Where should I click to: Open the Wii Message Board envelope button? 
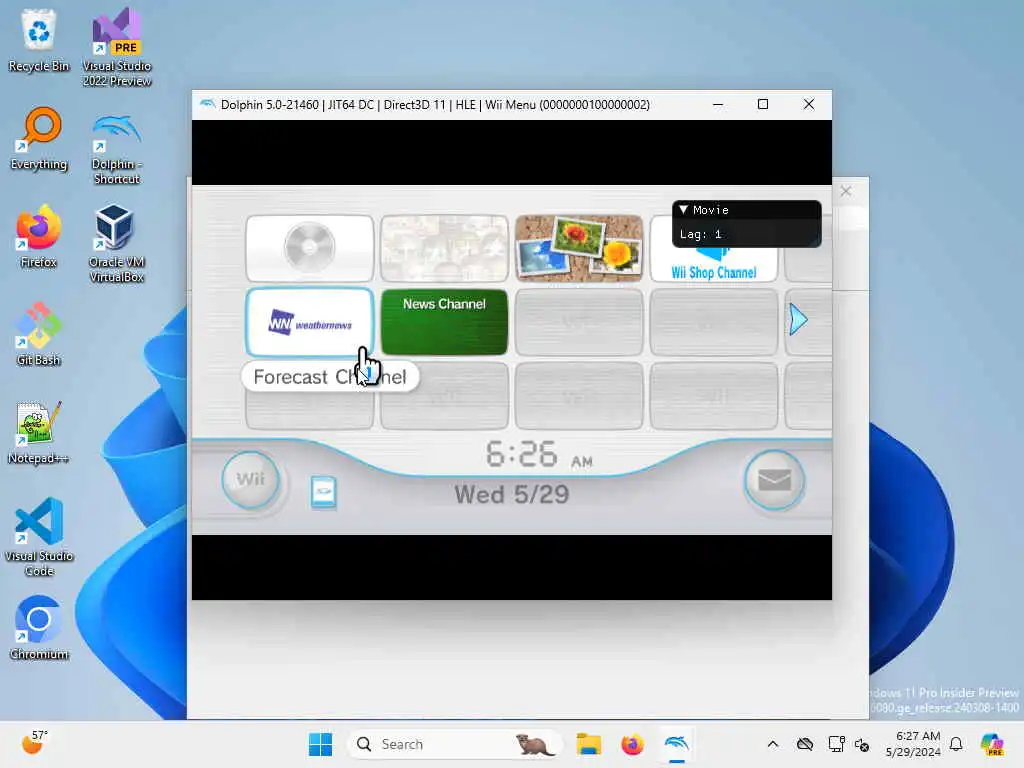tap(774, 481)
